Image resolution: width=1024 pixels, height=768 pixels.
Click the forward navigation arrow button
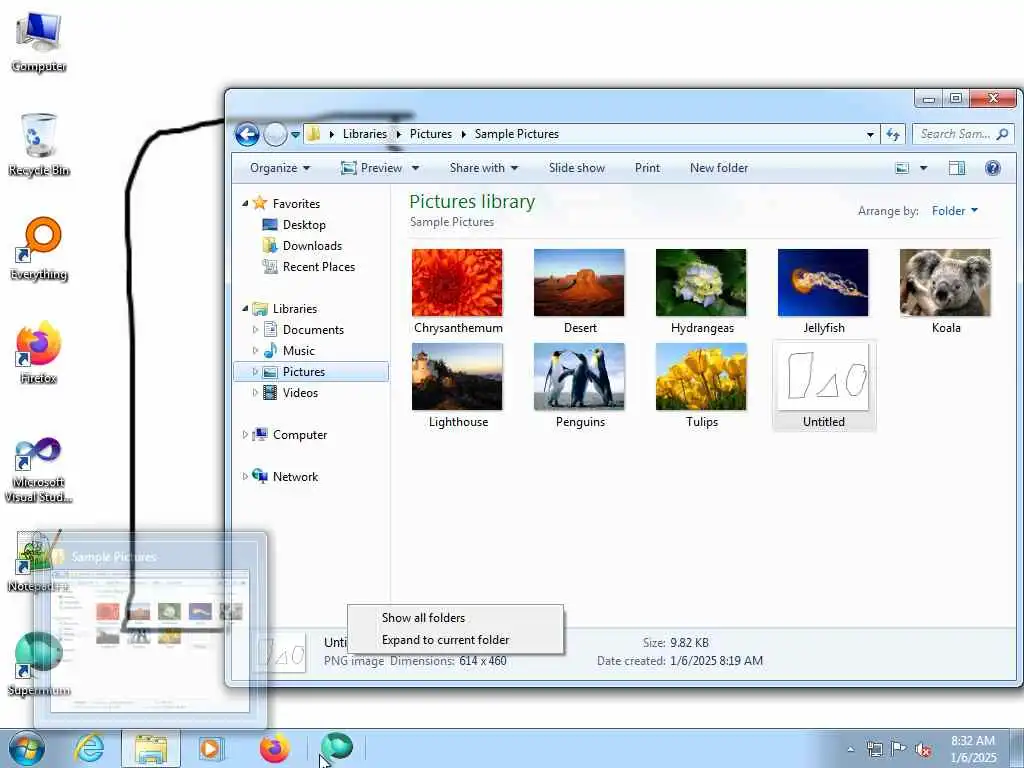coord(275,135)
